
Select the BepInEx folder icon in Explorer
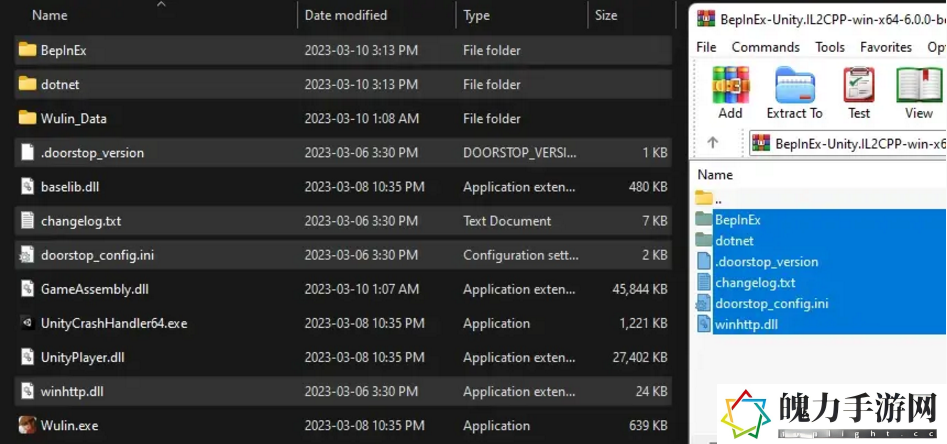[x=27, y=50]
